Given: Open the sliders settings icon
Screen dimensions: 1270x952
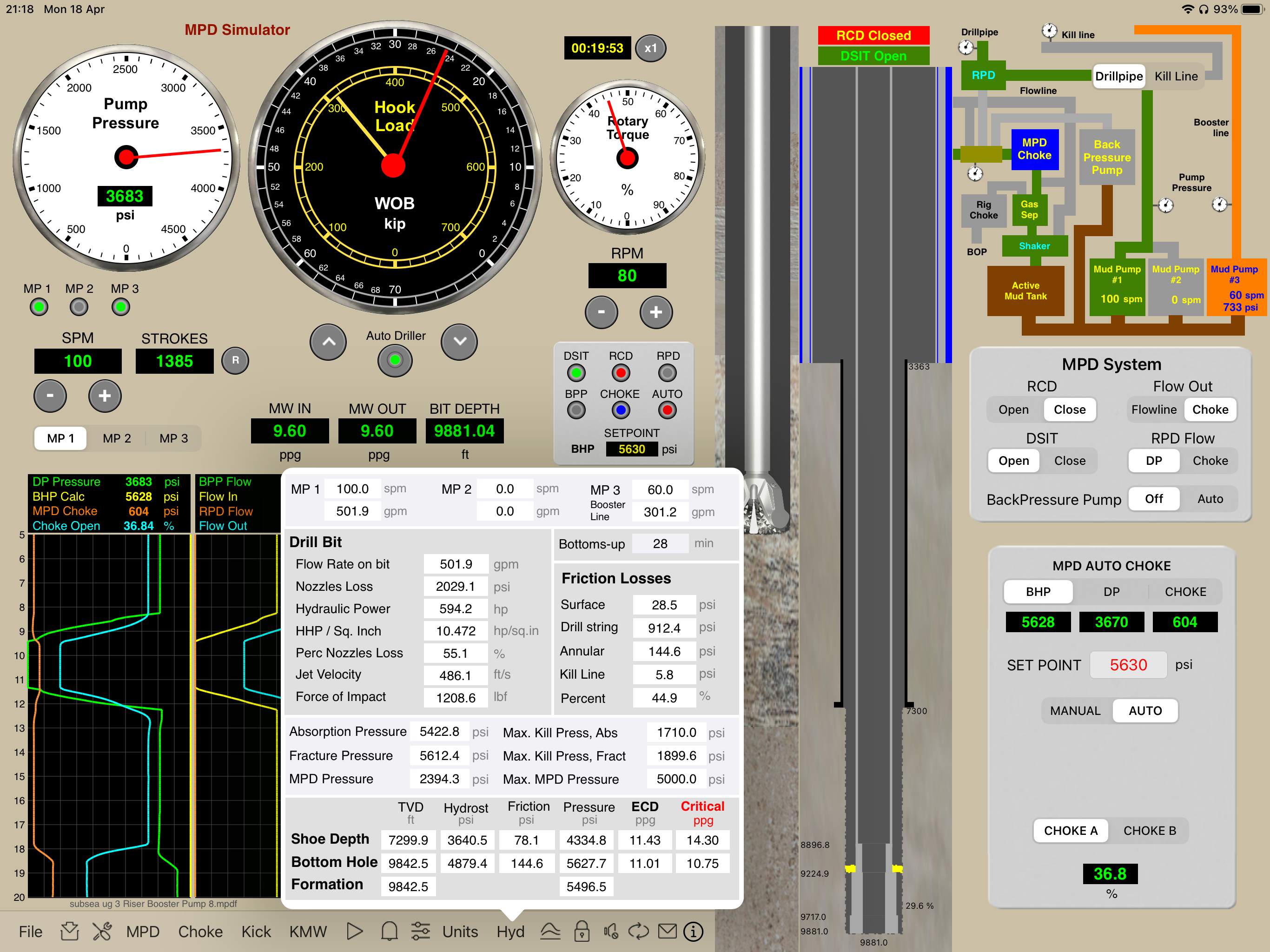Looking at the screenshot, I should coord(420,932).
